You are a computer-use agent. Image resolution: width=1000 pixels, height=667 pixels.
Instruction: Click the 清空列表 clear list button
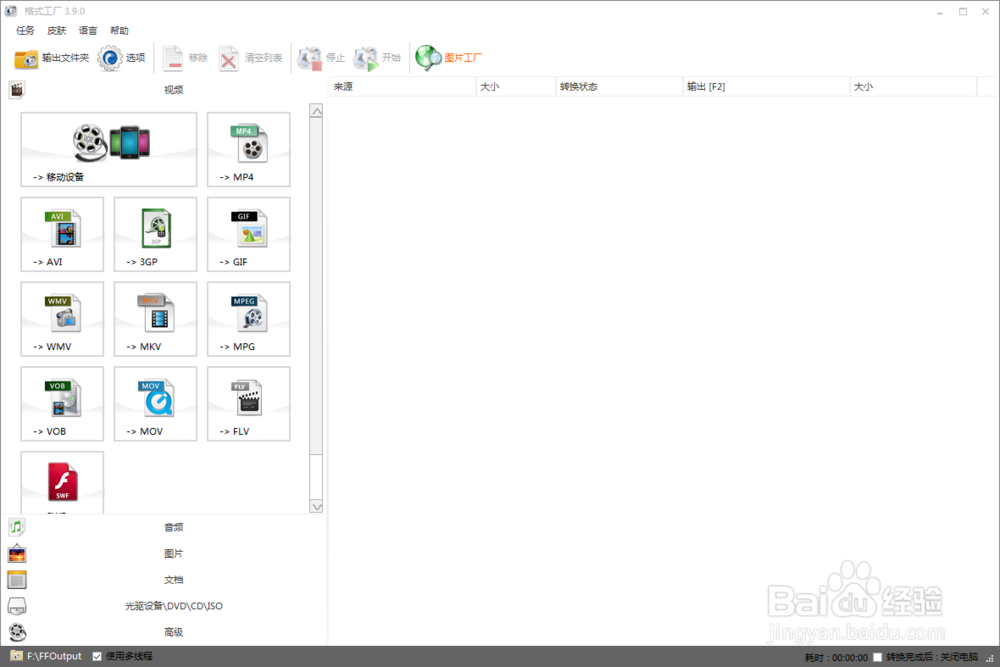click(251, 58)
